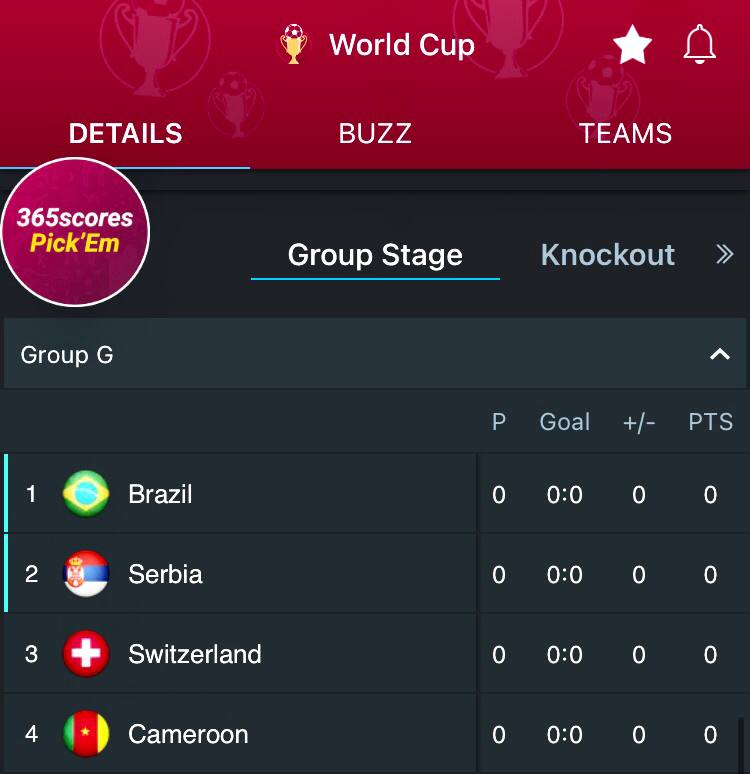Open the 365scores Pick'Em badge
This screenshot has width=750, height=774.
point(75,231)
